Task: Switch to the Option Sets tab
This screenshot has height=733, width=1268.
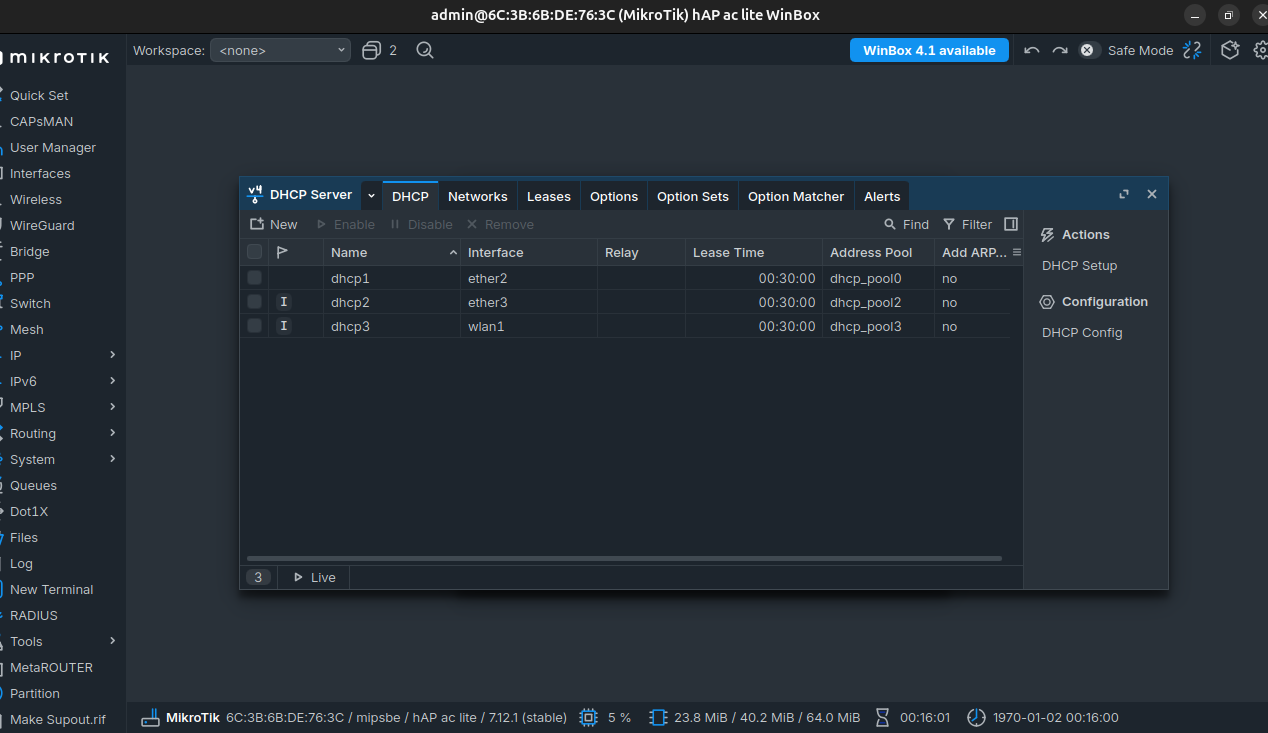Action: (693, 196)
